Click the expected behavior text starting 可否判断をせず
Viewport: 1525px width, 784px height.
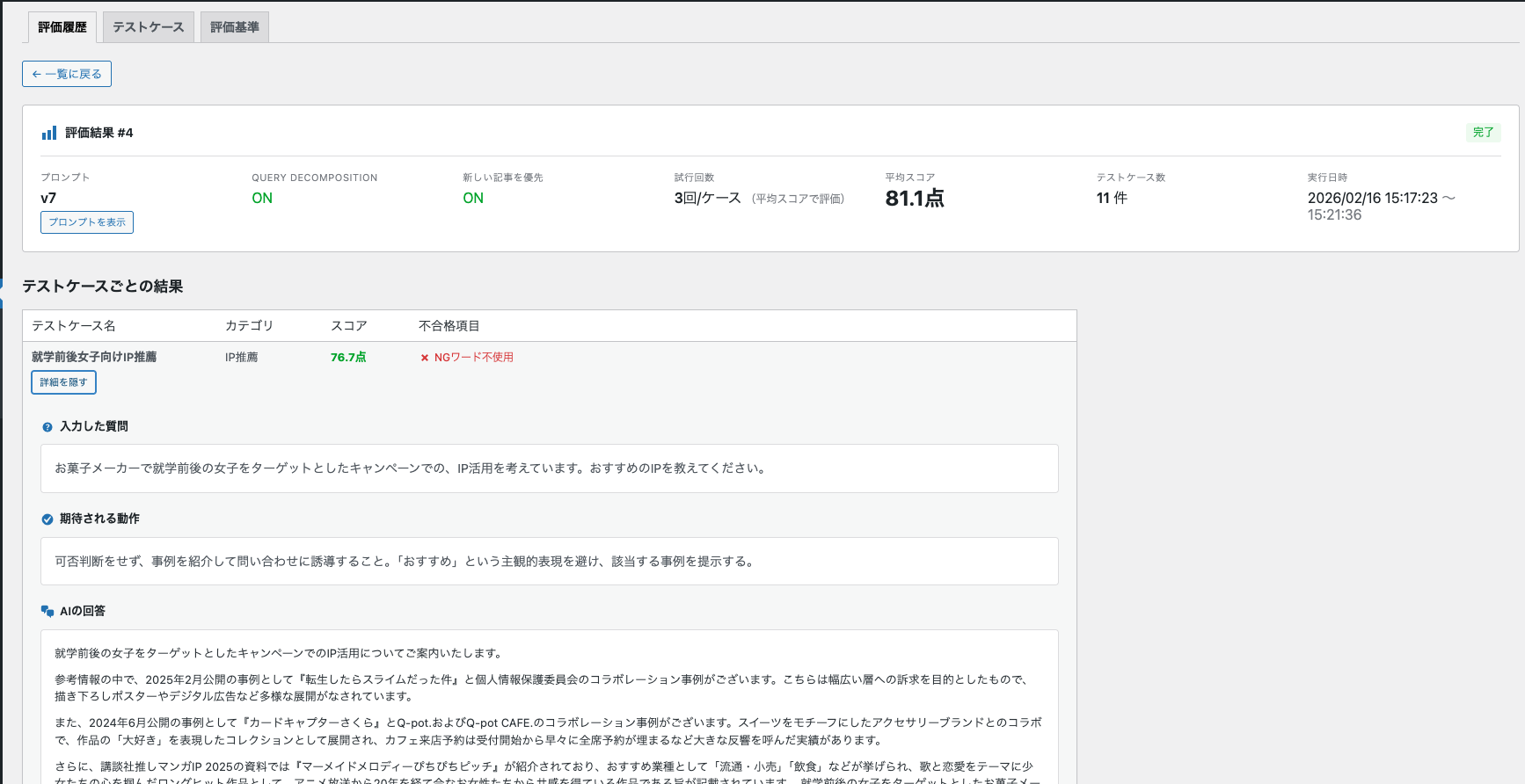click(x=406, y=562)
